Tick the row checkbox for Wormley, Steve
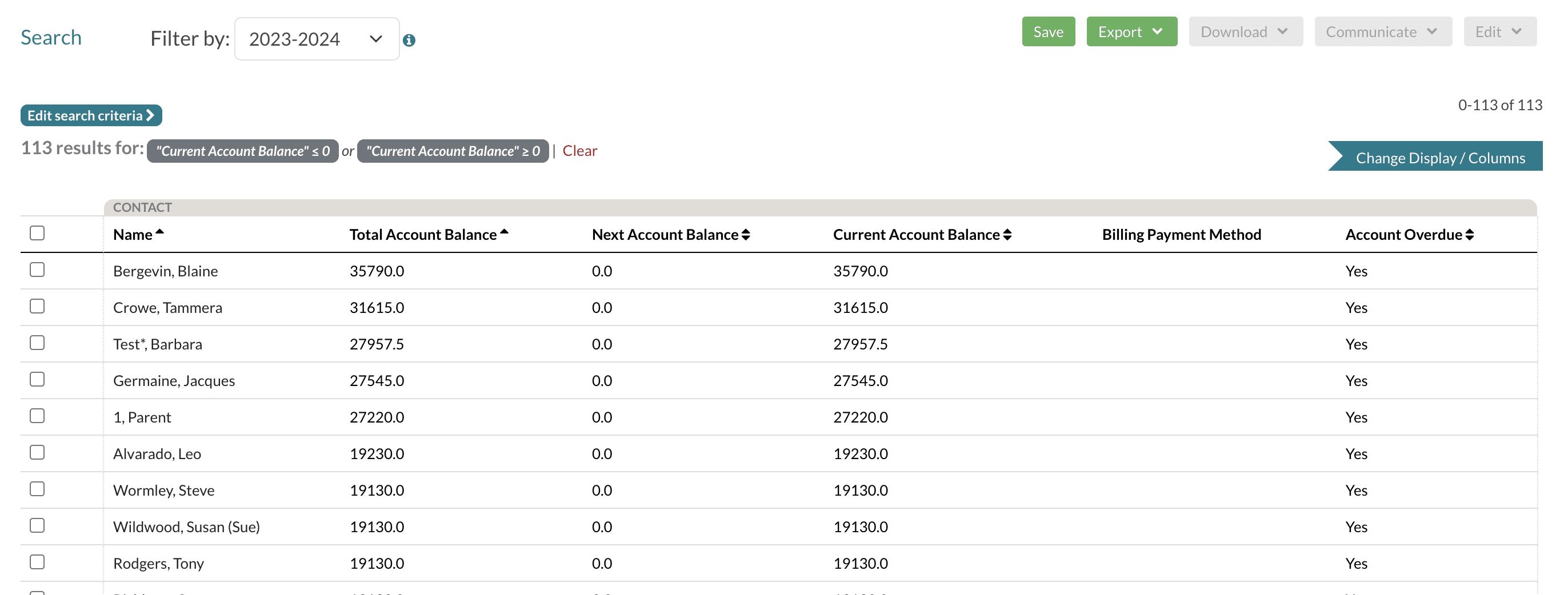The height and width of the screenshot is (595, 1568). point(37,489)
